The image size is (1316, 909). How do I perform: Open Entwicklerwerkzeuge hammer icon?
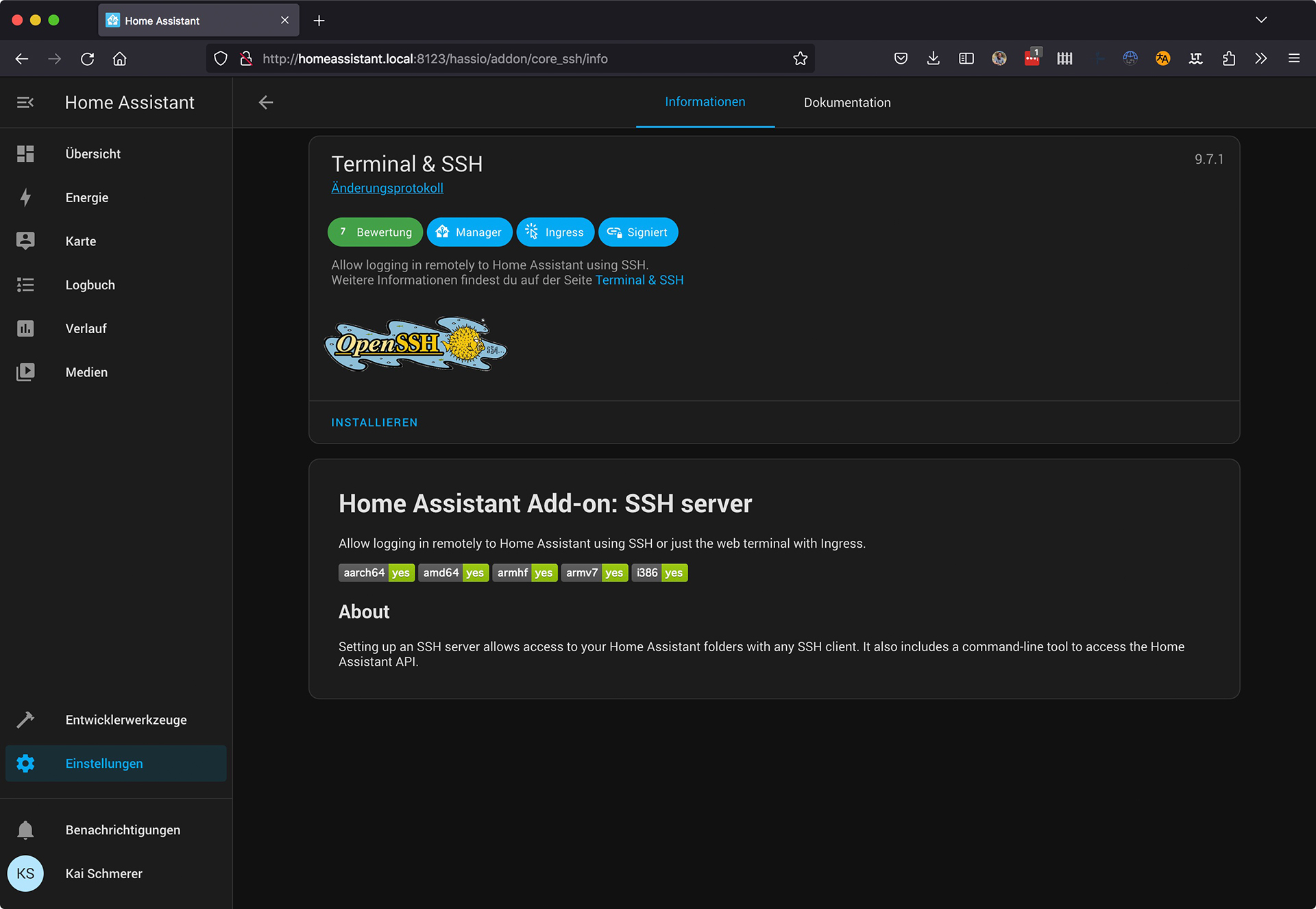tap(25, 720)
